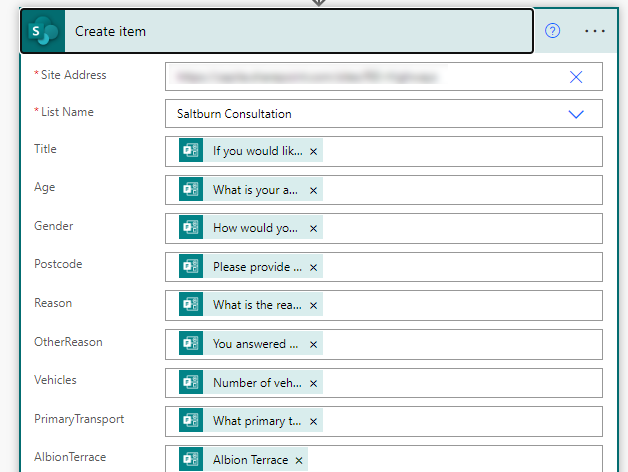Click empty area of the Gender field
This screenshot has width=628, height=472.
click(460, 228)
